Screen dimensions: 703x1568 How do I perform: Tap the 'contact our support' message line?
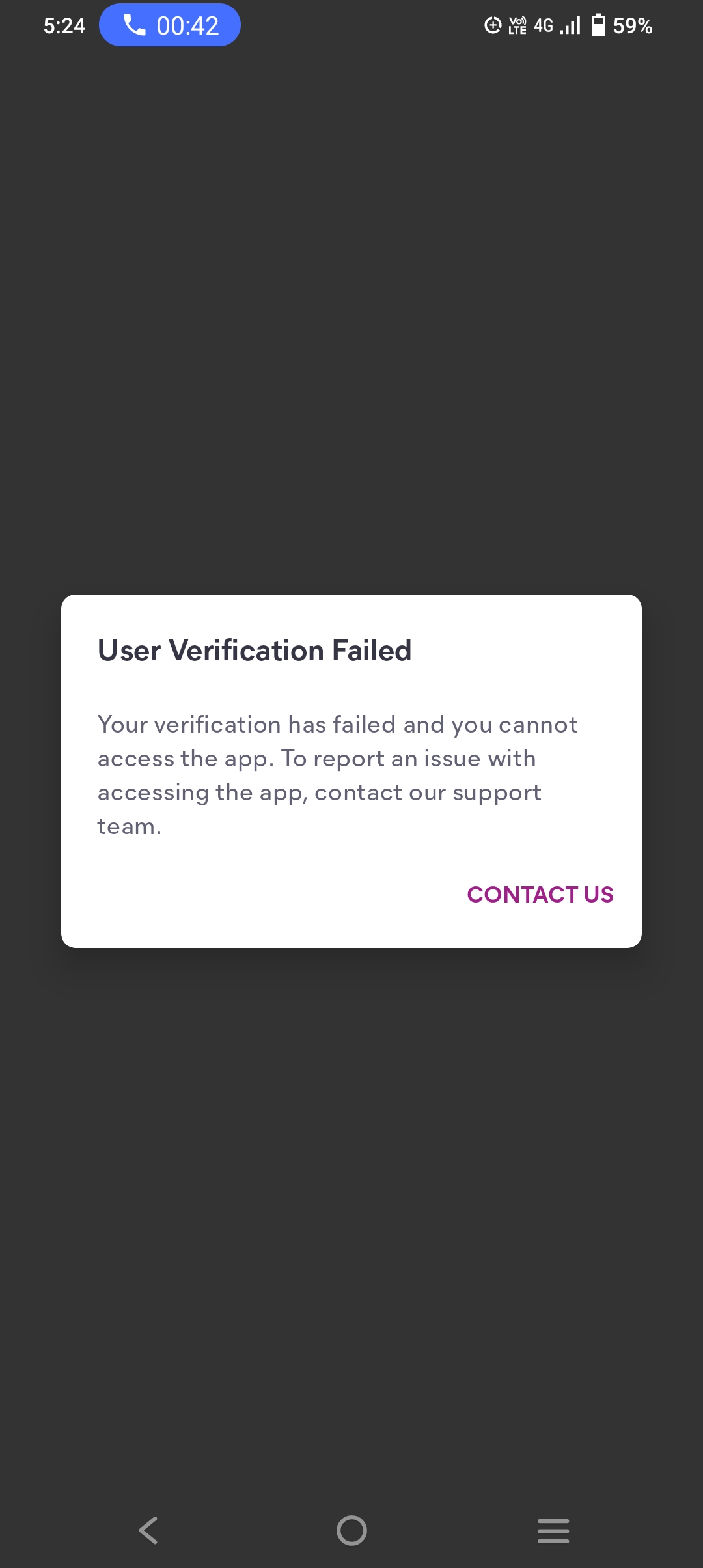point(319,792)
